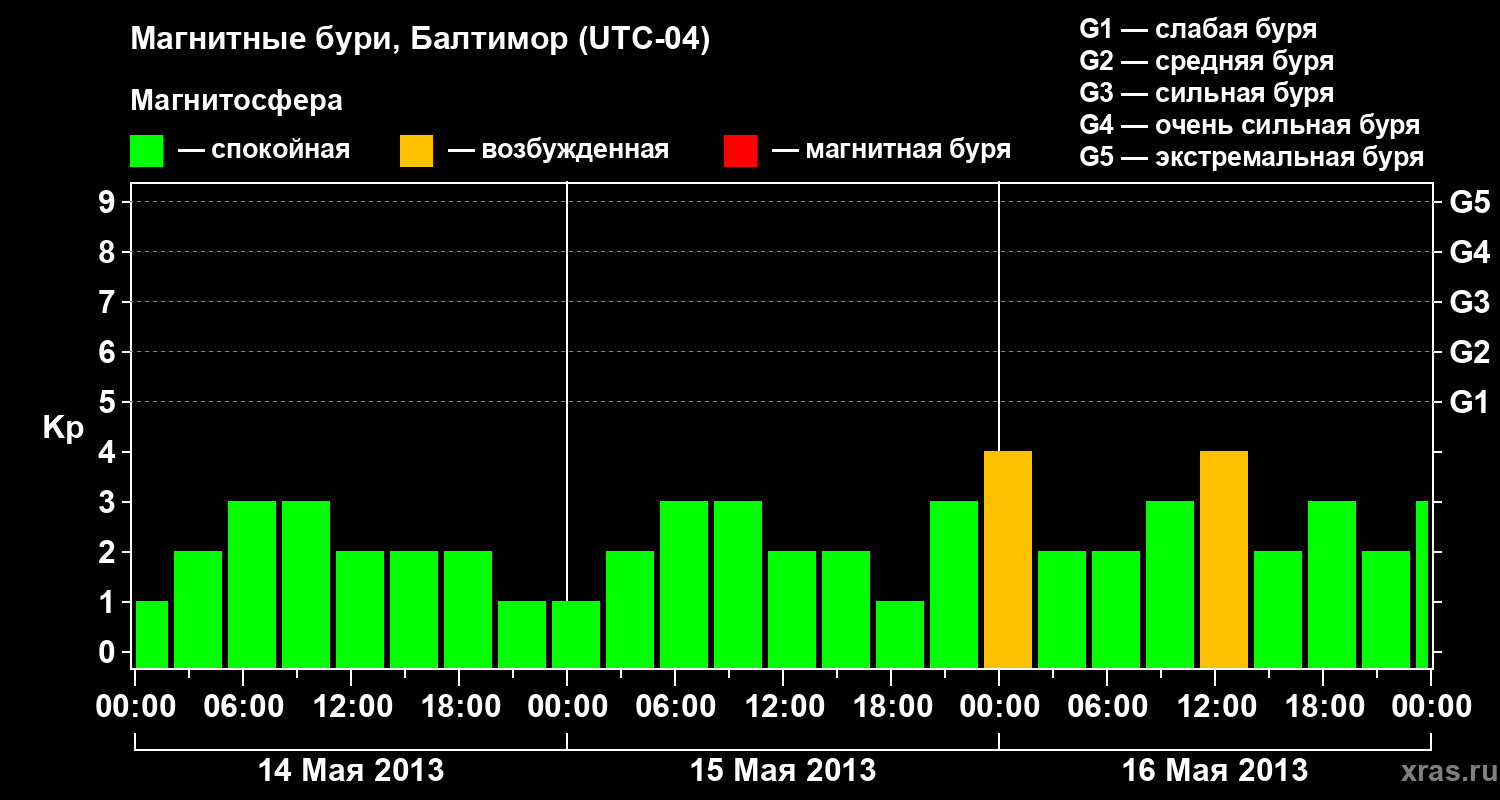Click the '— спокойная' legend label

click(264, 150)
